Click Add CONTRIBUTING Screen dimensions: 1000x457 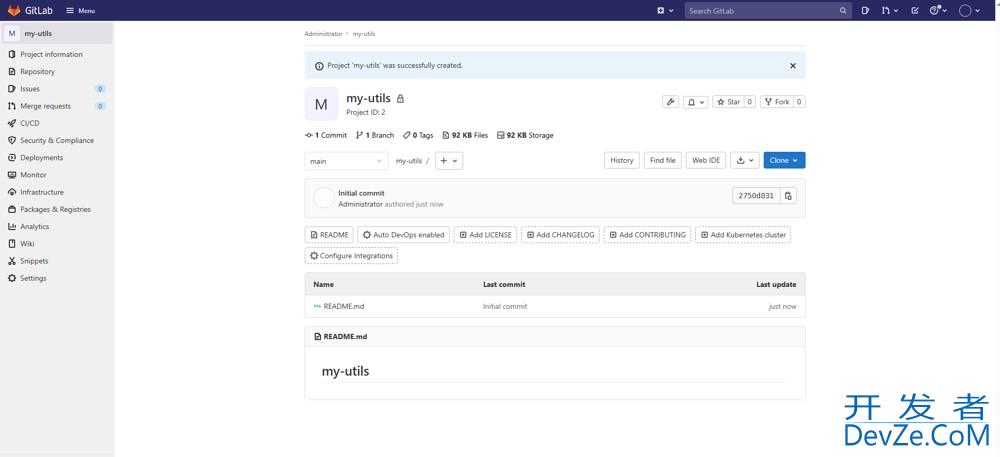click(647, 235)
